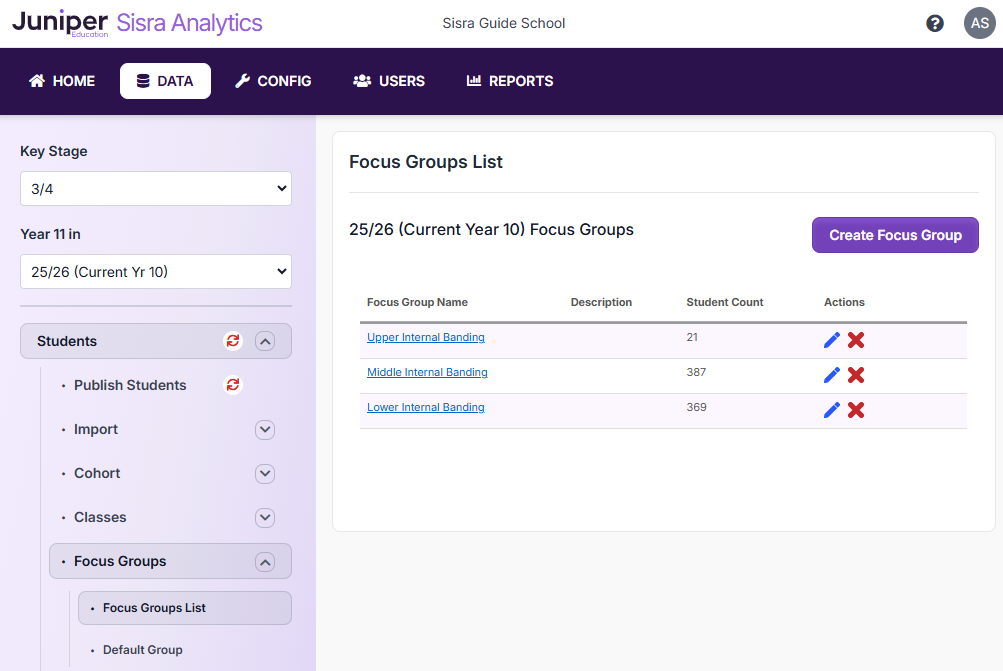This screenshot has width=1003, height=671.
Task: Click the edit pencil for Upper Internal Banding
Action: click(x=831, y=340)
